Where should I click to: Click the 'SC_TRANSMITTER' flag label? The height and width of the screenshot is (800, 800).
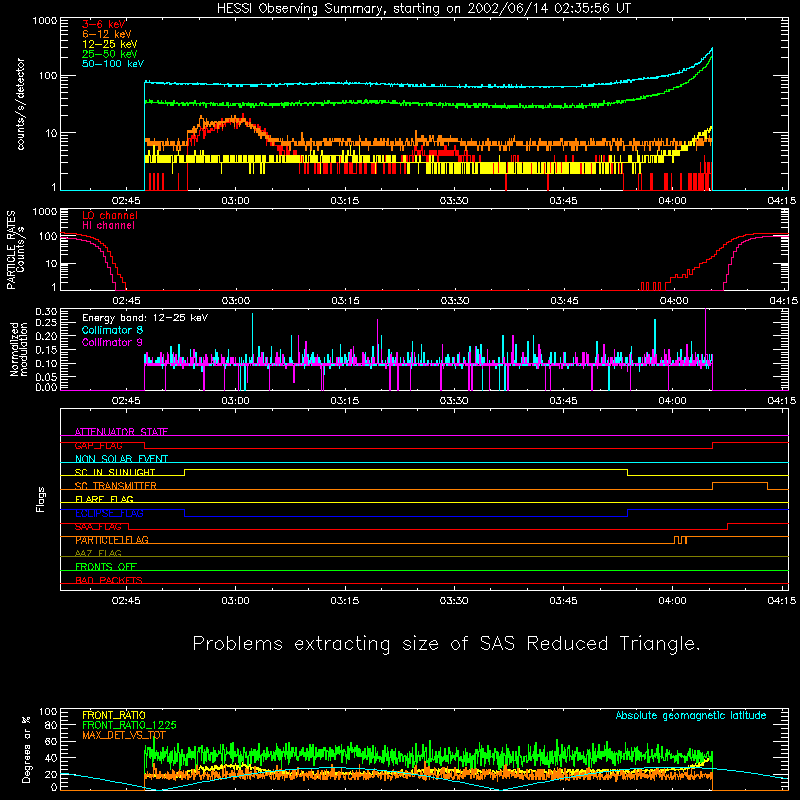116,486
